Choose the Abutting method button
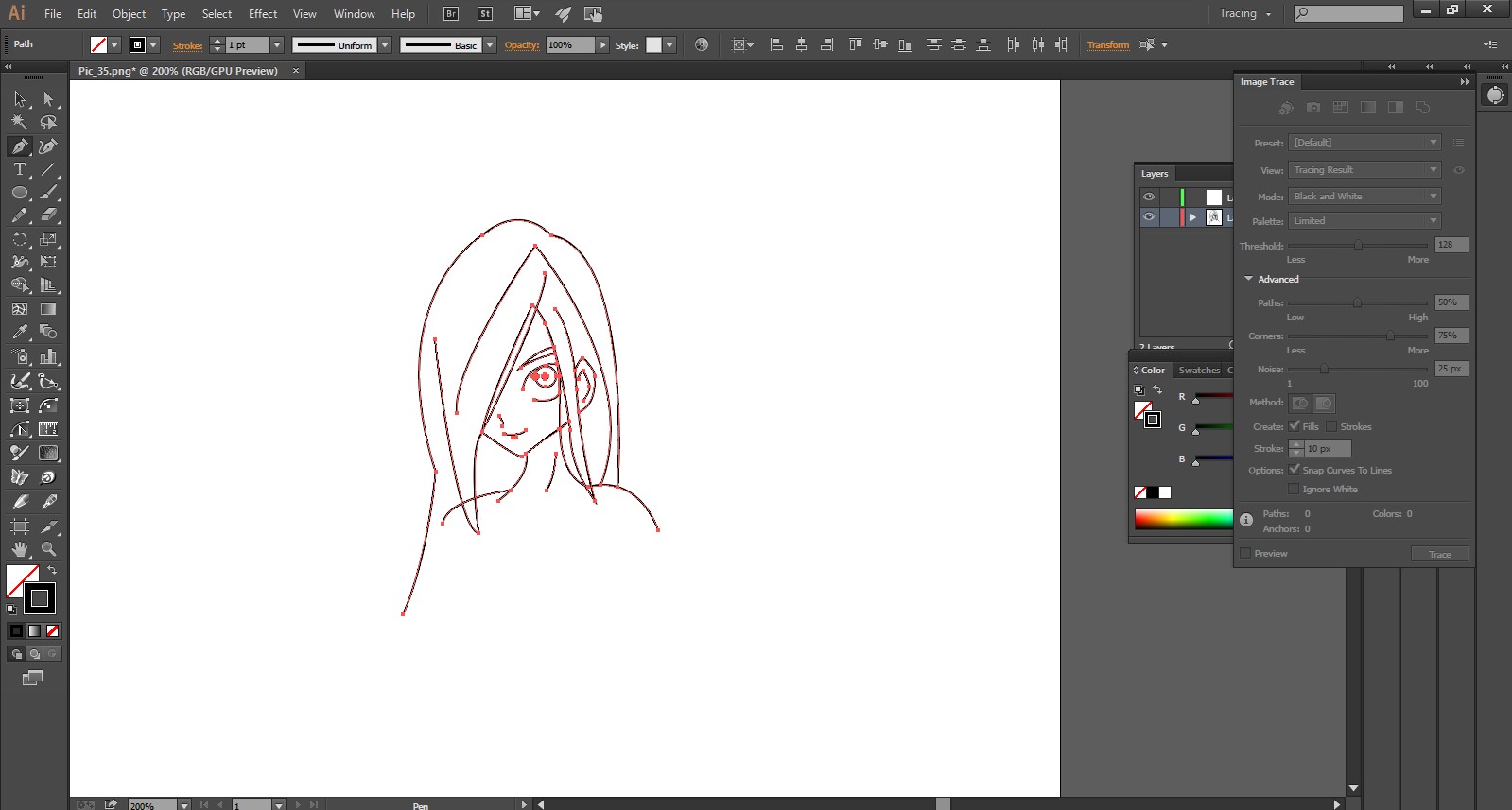 [x=1301, y=403]
